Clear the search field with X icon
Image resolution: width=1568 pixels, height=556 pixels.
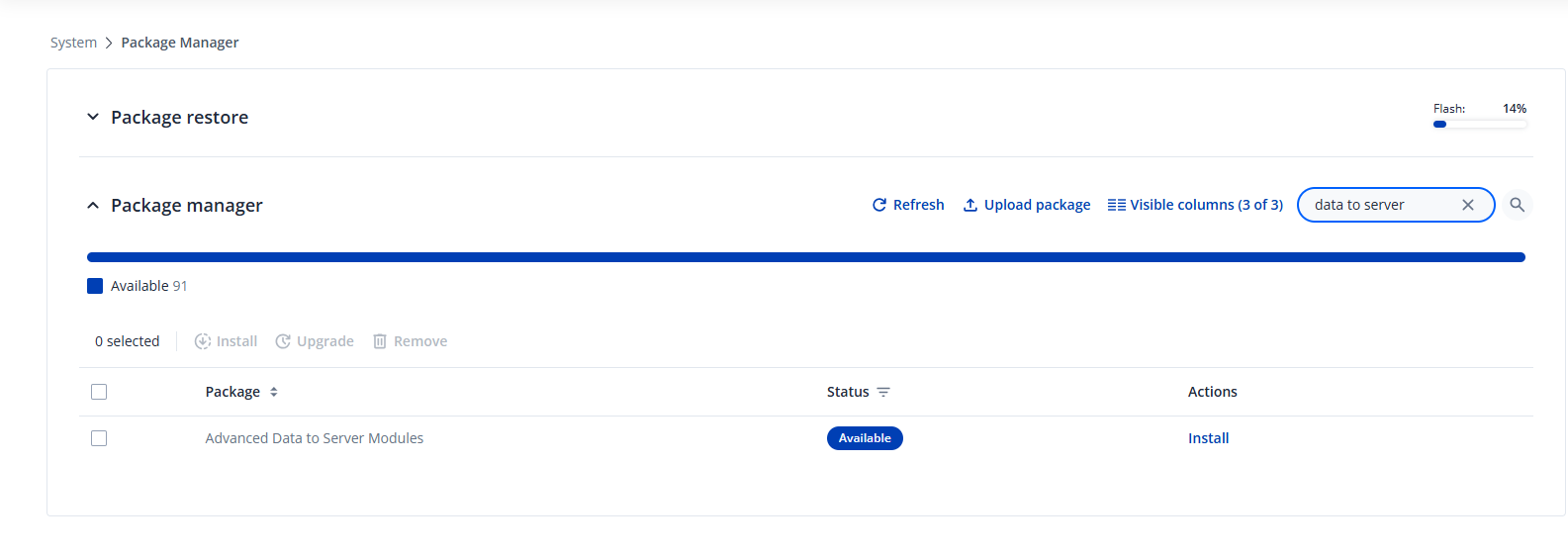tap(1468, 205)
